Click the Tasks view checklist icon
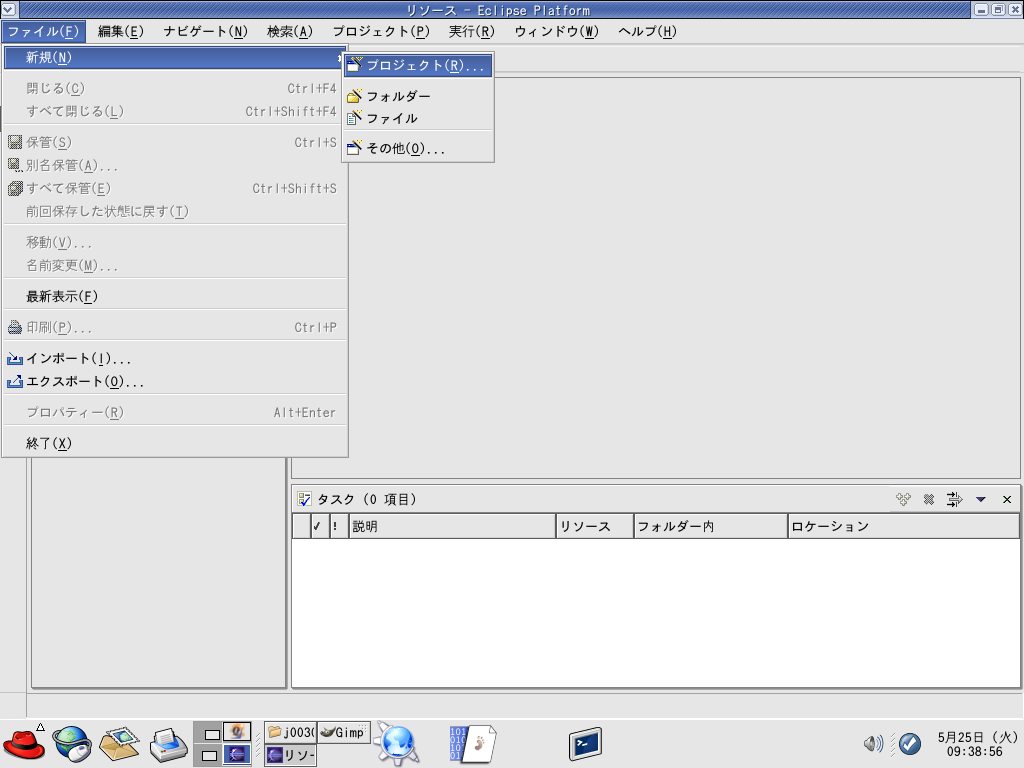This screenshot has width=1024, height=768. point(304,500)
